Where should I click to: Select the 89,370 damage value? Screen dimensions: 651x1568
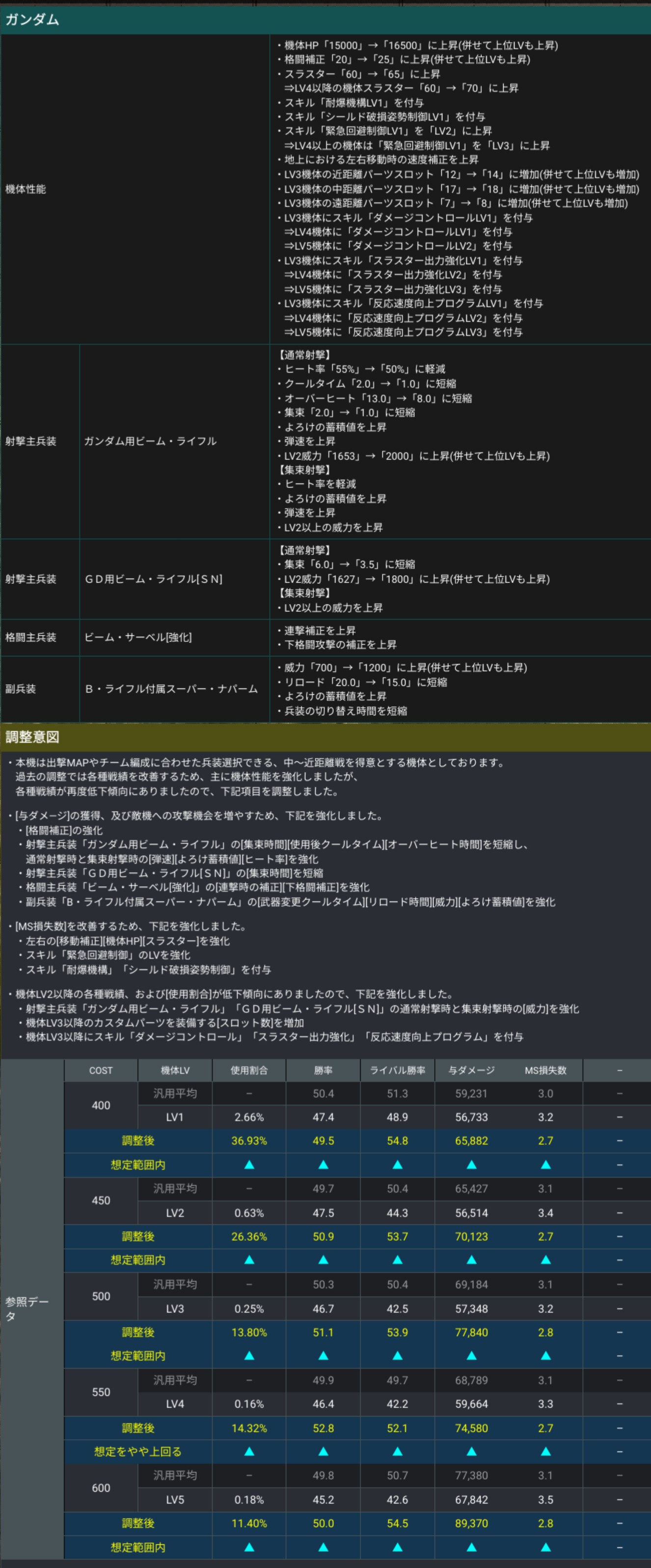(471, 1524)
